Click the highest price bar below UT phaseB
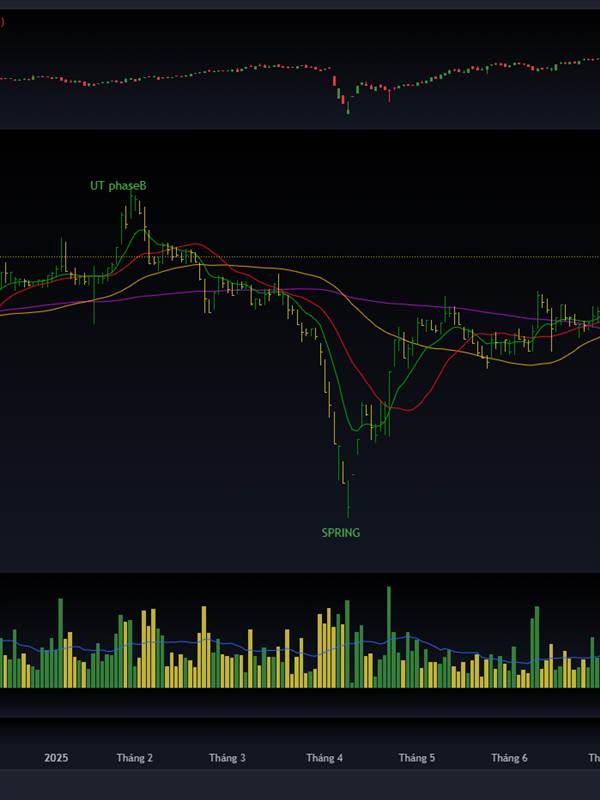 131,205
